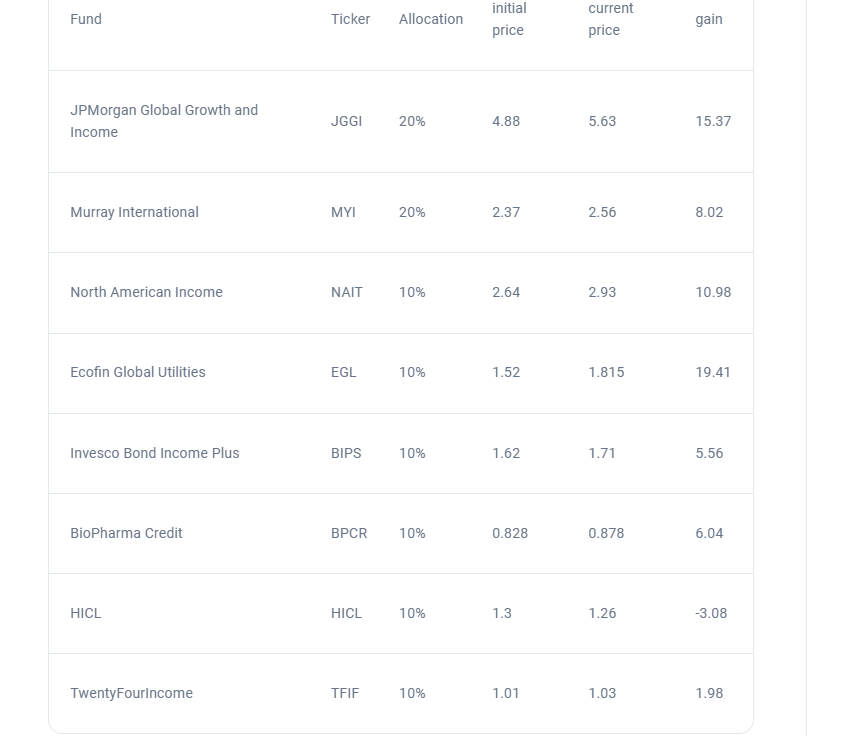
Task: Click the current price column header
Action: point(610,19)
